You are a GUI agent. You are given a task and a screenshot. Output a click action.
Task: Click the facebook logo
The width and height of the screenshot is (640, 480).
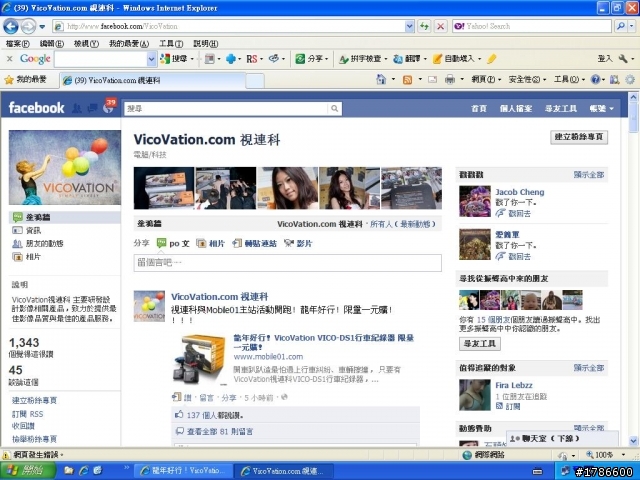pyautogui.click(x=36, y=108)
